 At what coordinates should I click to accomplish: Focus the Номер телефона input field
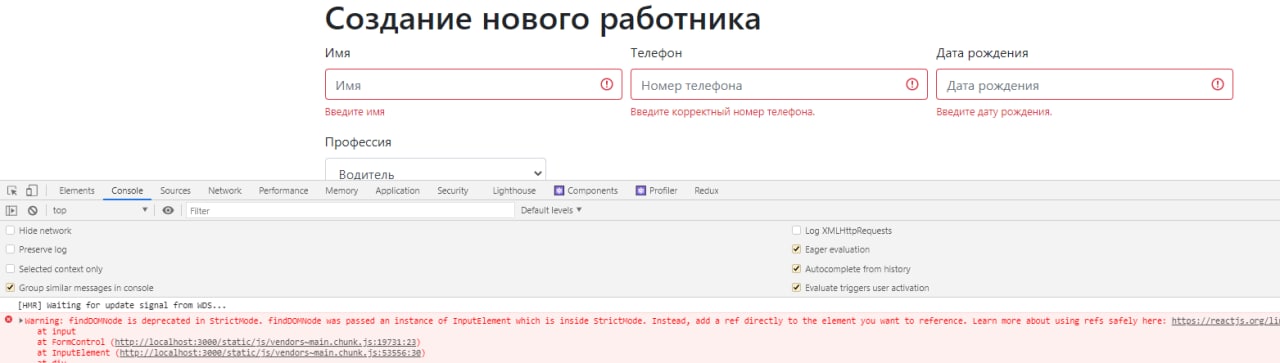pyautogui.click(x=779, y=85)
